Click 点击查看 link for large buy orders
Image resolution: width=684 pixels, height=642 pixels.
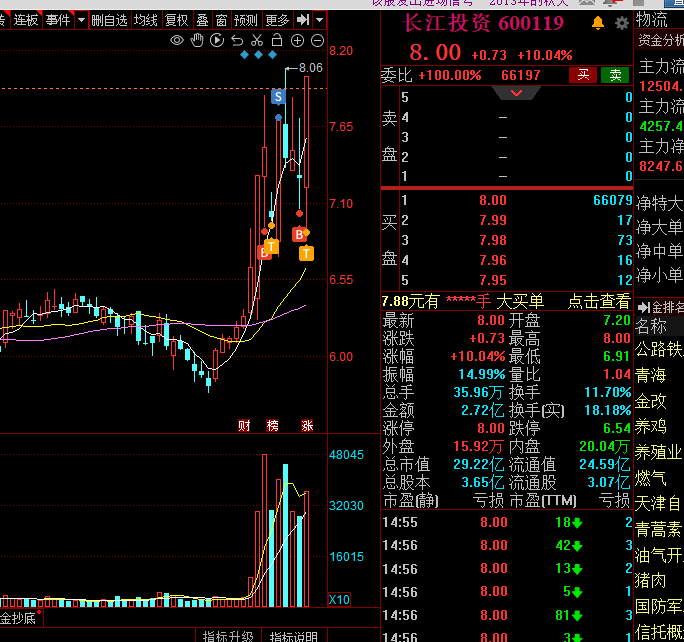coord(599,301)
